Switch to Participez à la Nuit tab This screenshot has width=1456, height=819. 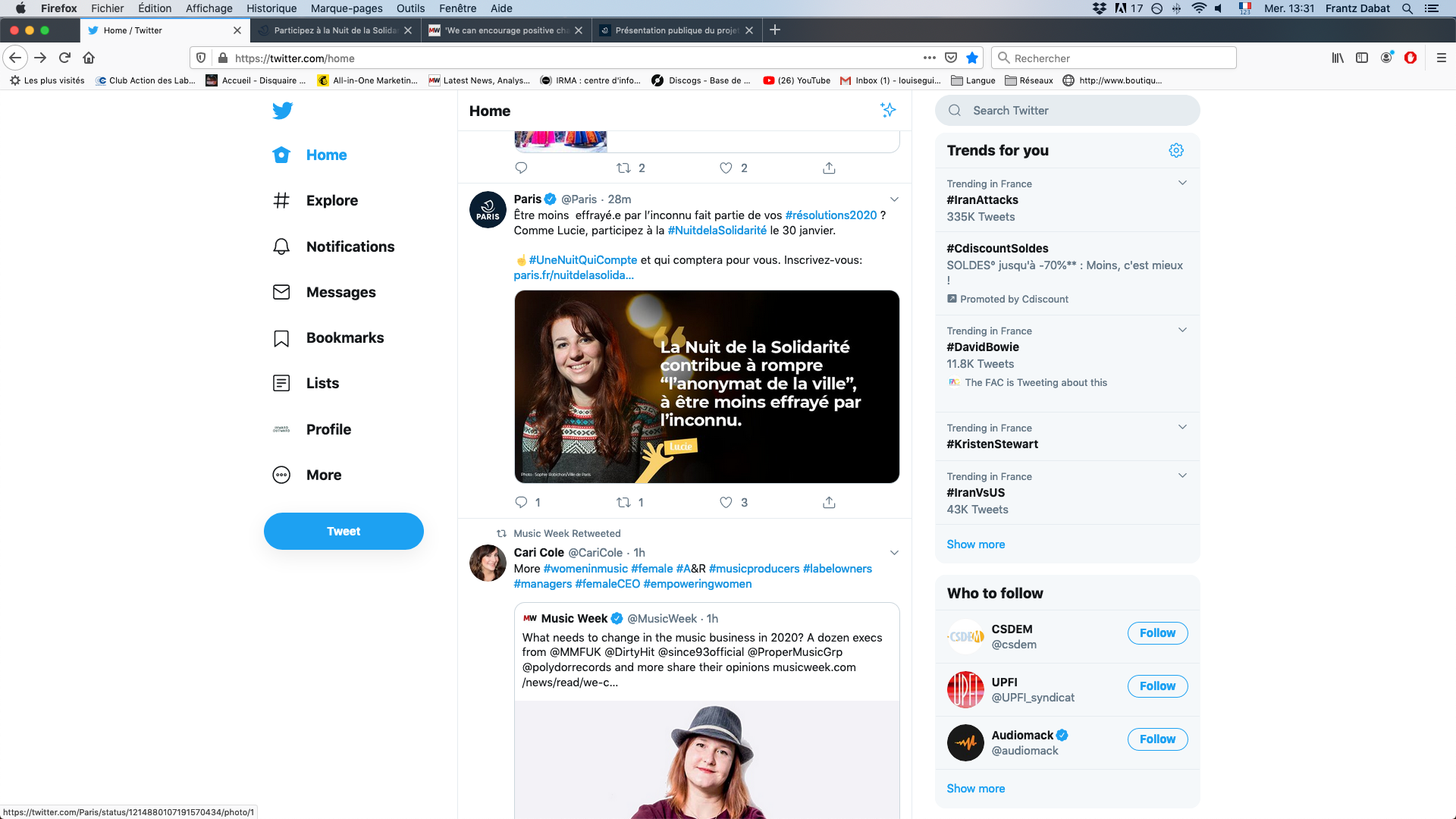[334, 30]
